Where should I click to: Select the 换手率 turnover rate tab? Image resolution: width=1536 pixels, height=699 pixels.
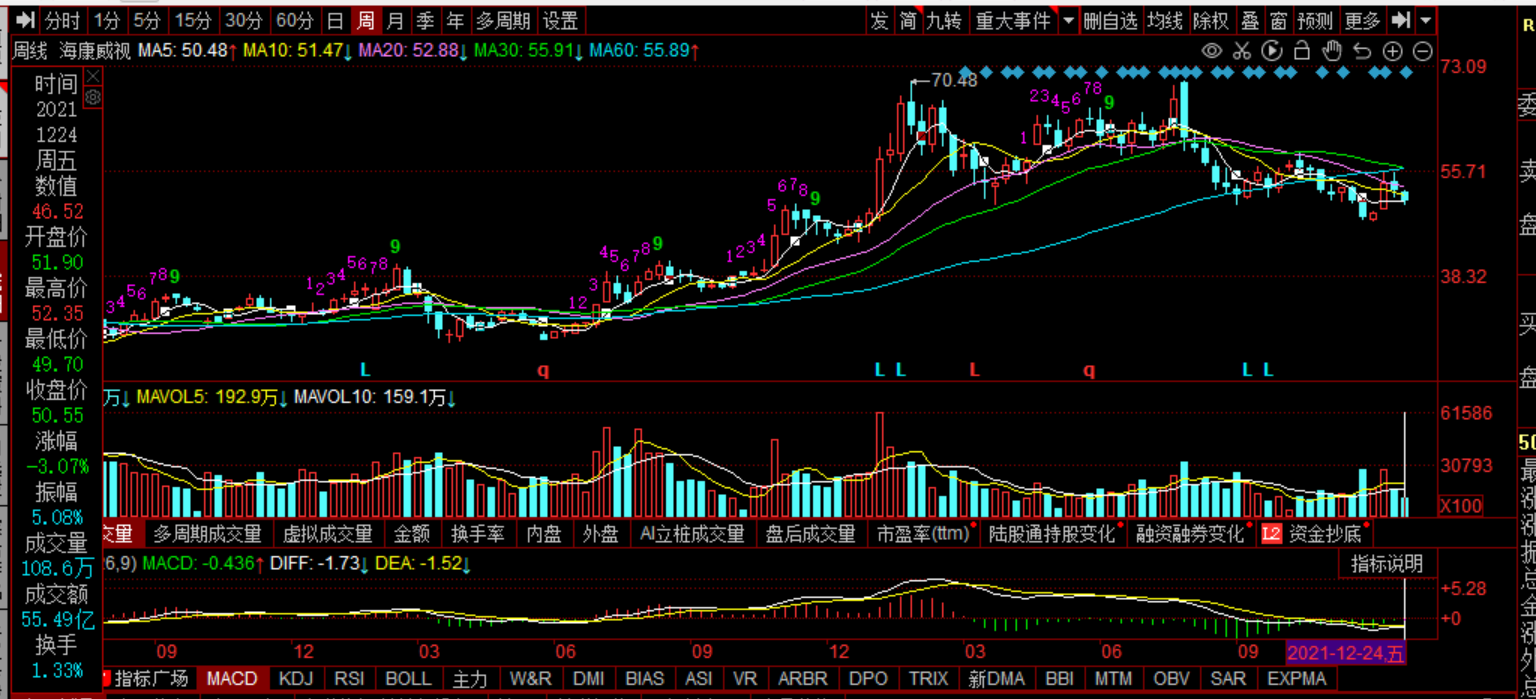click(x=480, y=534)
